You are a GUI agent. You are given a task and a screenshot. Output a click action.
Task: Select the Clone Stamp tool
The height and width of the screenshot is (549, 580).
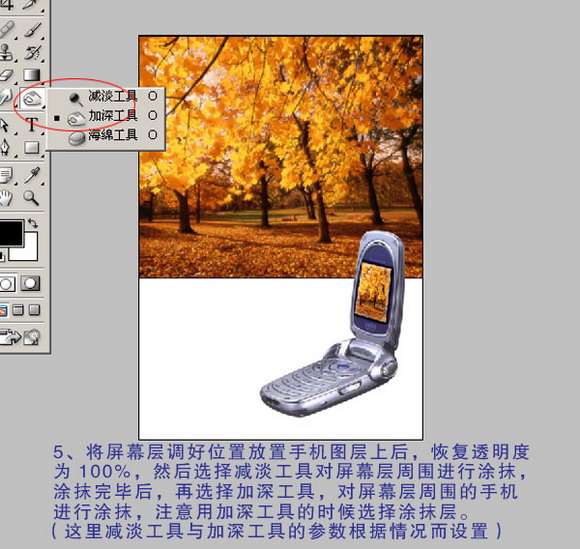pyautogui.click(x=6, y=52)
